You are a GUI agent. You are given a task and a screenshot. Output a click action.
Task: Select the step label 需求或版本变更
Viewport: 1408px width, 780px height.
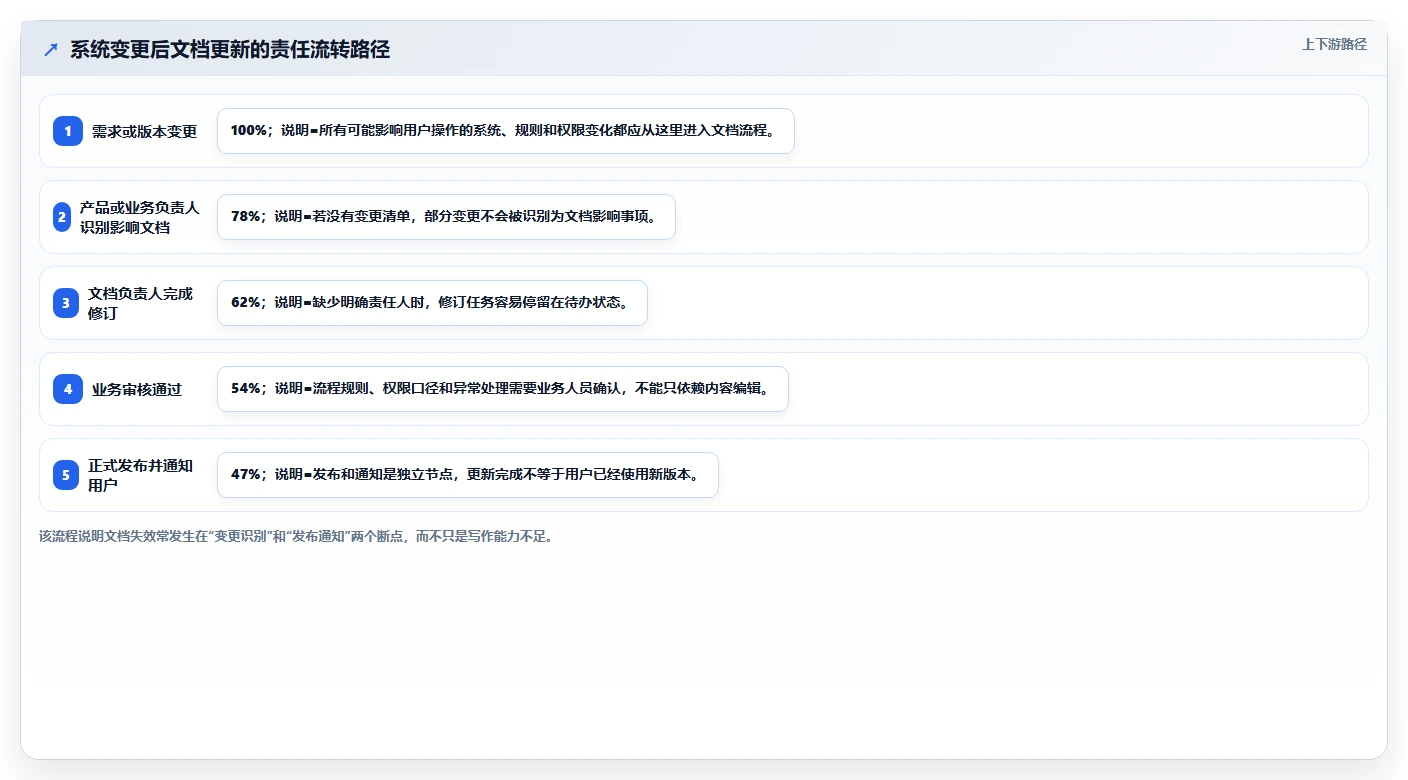pos(145,131)
